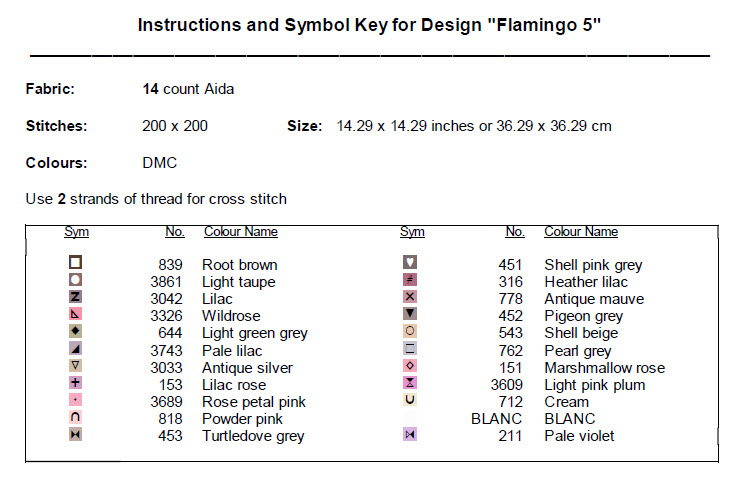This screenshot has height=477, width=739.
Task: Select the Turtledove grey bowtie symbol
Action: pos(76,435)
